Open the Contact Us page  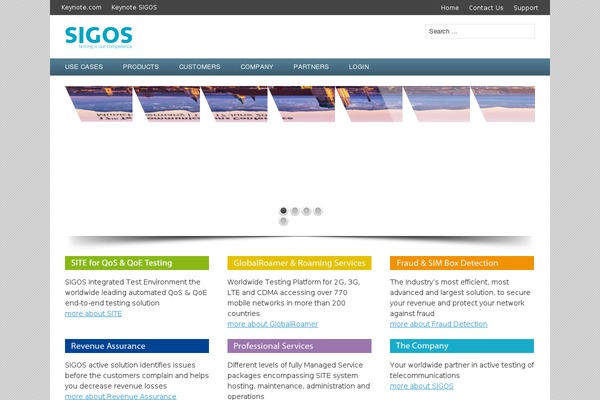(x=486, y=8)
